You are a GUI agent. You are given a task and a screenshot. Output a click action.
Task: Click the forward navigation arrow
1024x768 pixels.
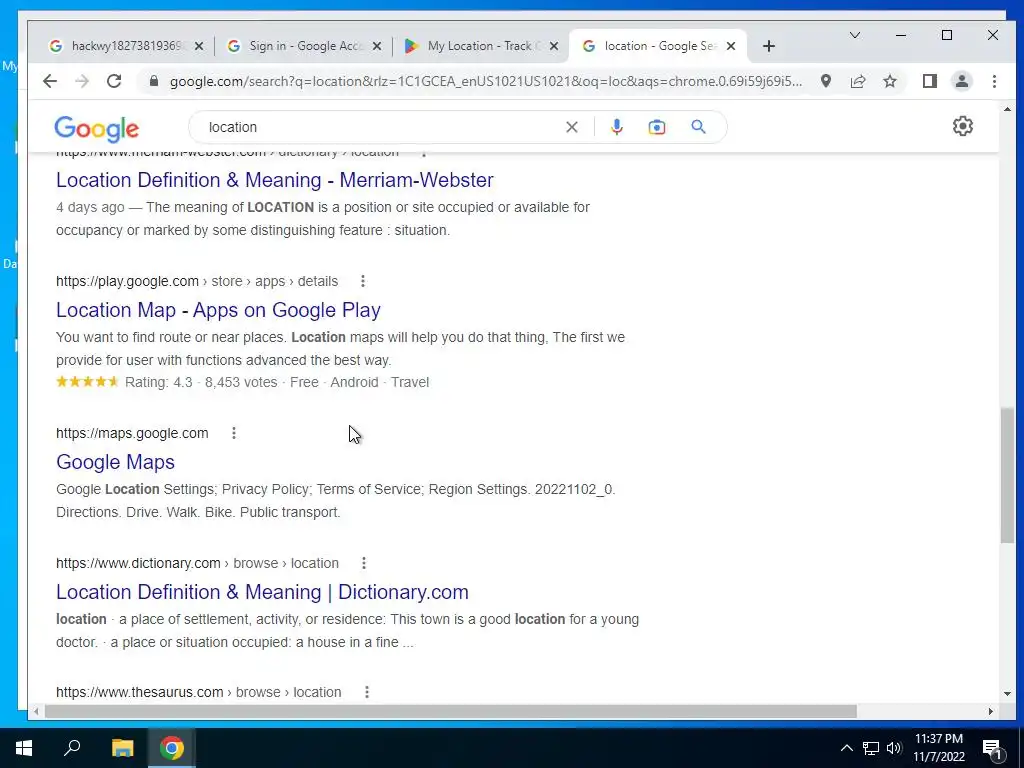point(82,81)
